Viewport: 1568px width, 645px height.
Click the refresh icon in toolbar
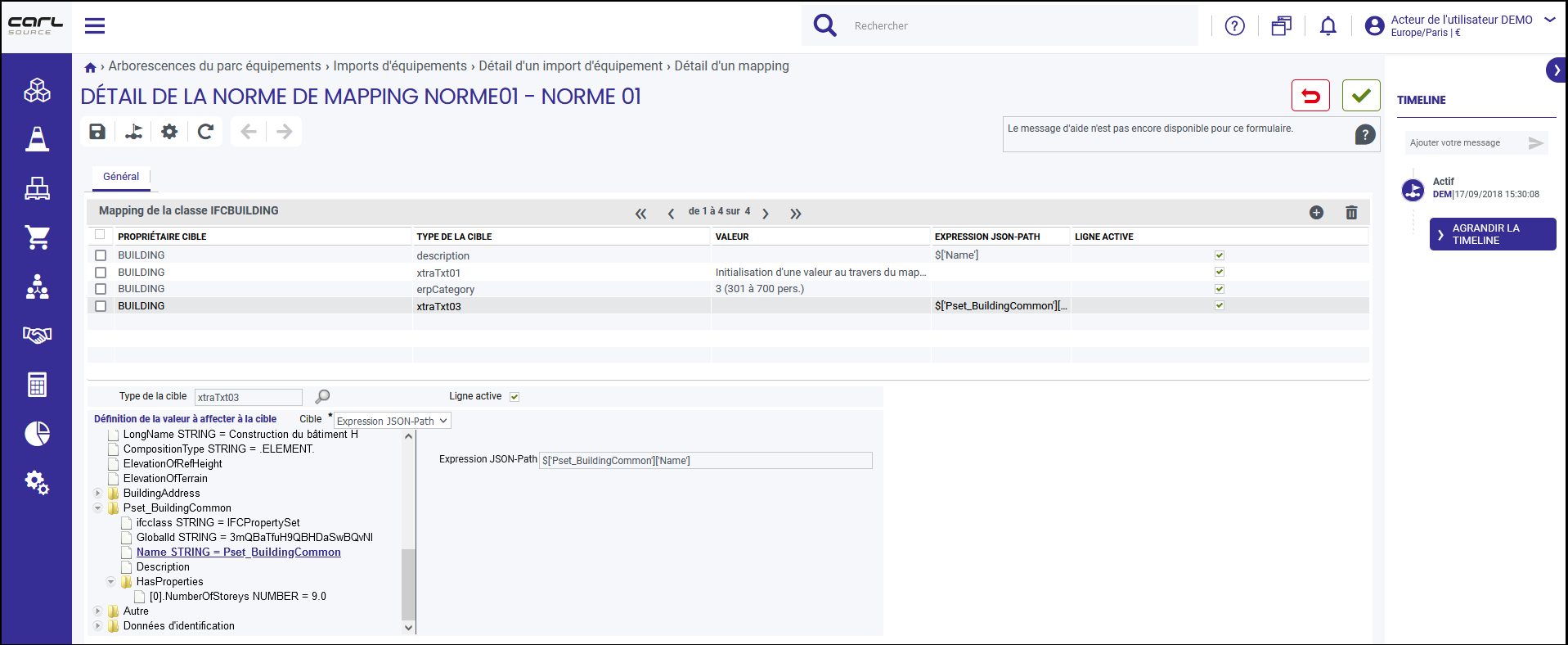click(x=205, y=131)
